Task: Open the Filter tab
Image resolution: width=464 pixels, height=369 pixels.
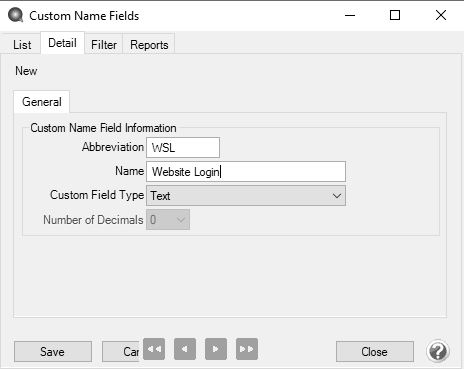Action: point(104,45)
